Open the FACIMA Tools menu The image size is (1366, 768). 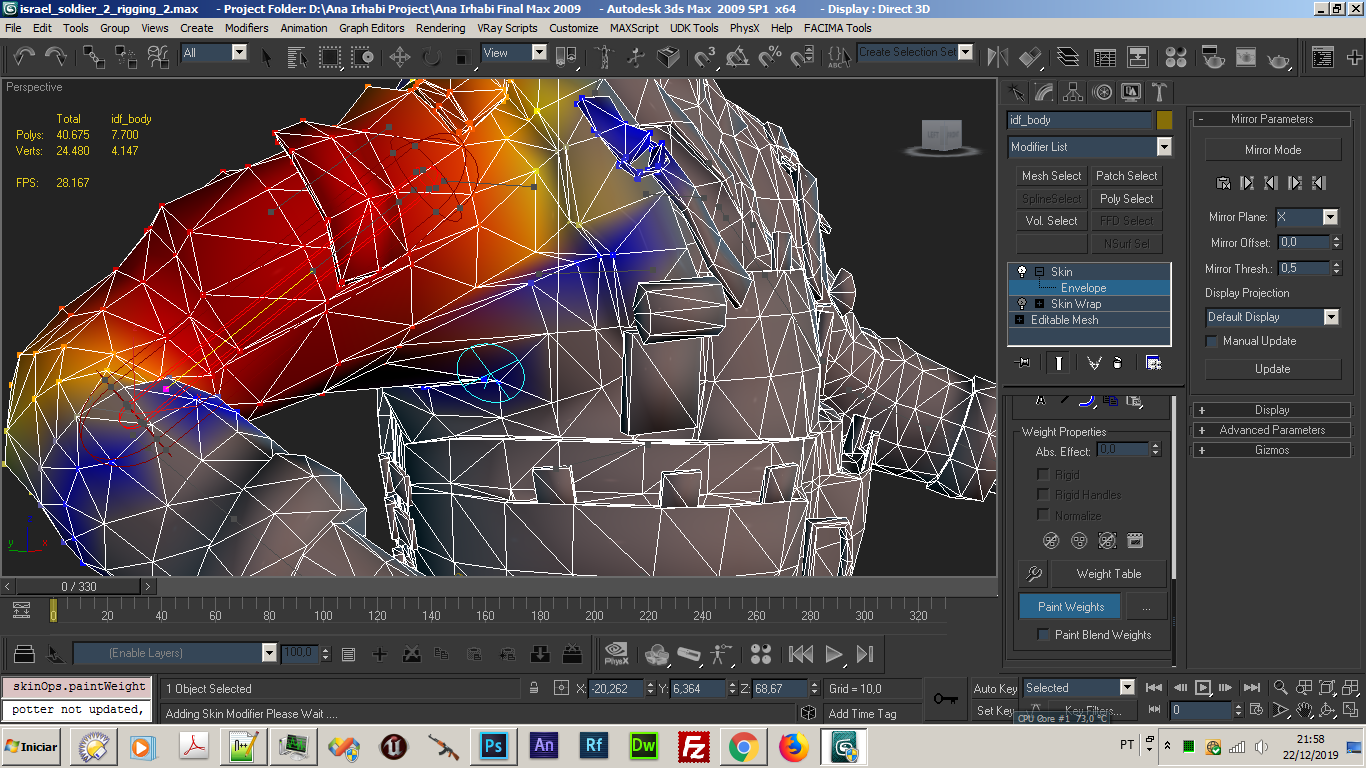click(837, 28)
